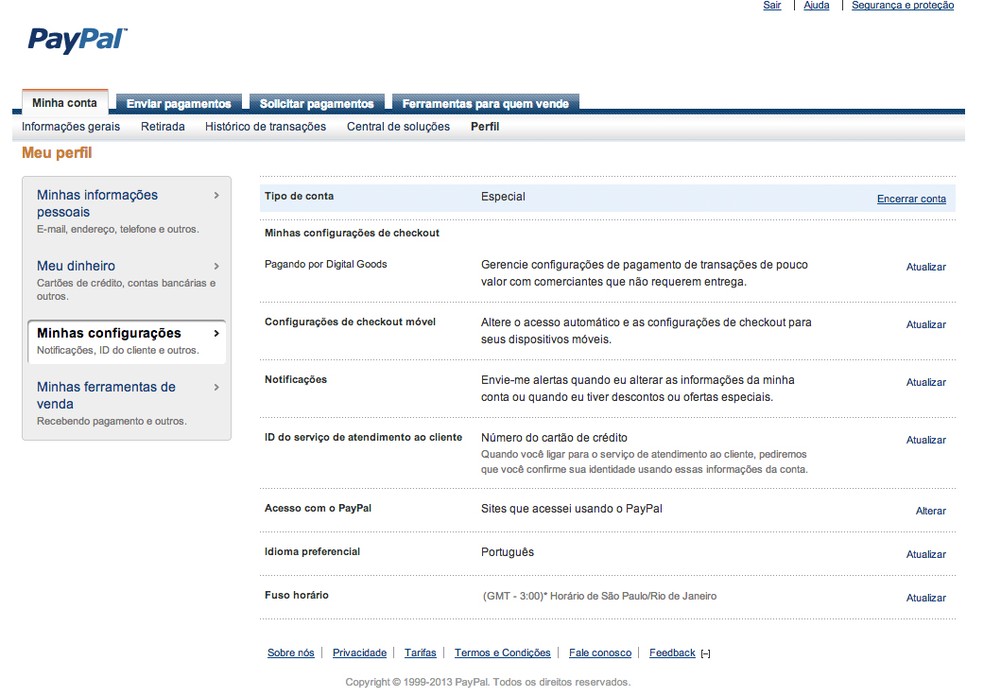Viewport: 984px width, 696px height.
Task: Open the Ajuda help link
Action: coord(816,5)
